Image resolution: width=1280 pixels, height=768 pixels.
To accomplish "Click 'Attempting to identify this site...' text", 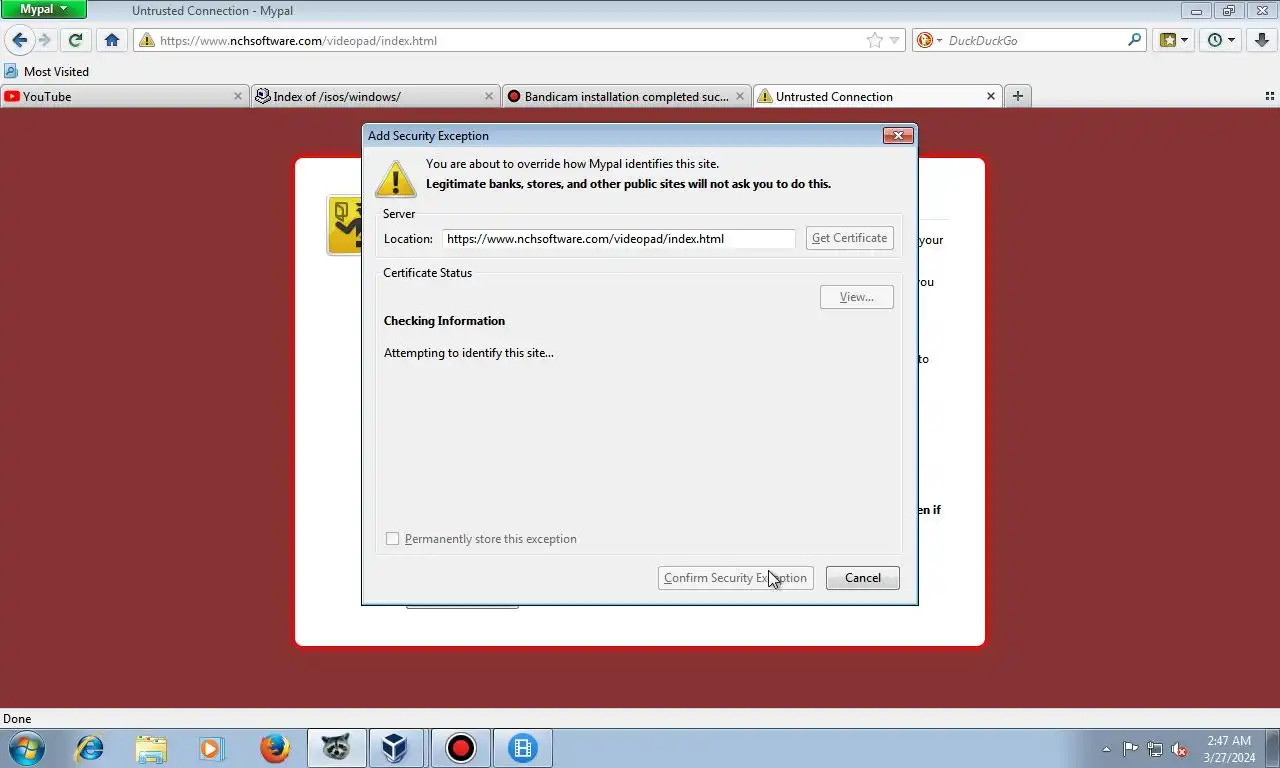I will click(x=469, y=353).
